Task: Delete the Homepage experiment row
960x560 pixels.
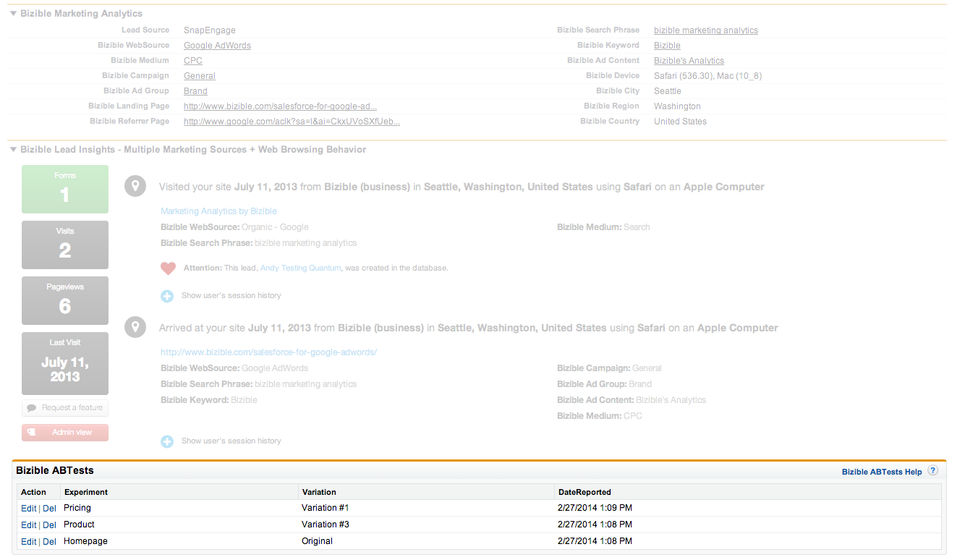Action: coord(50,542)
